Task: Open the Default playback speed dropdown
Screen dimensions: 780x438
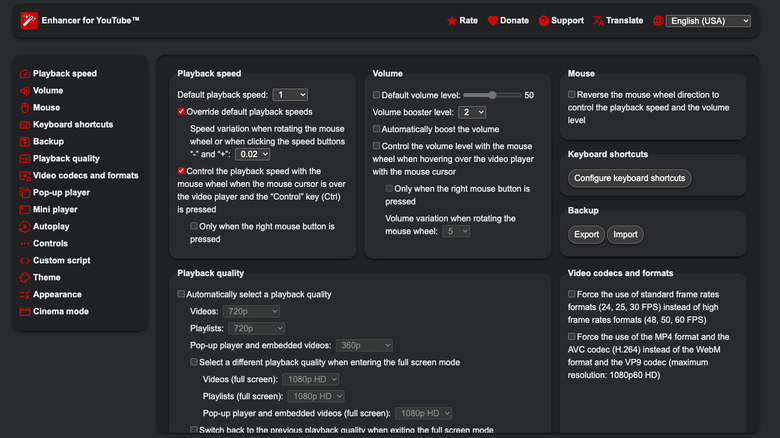Action: [x=289, y=95]
